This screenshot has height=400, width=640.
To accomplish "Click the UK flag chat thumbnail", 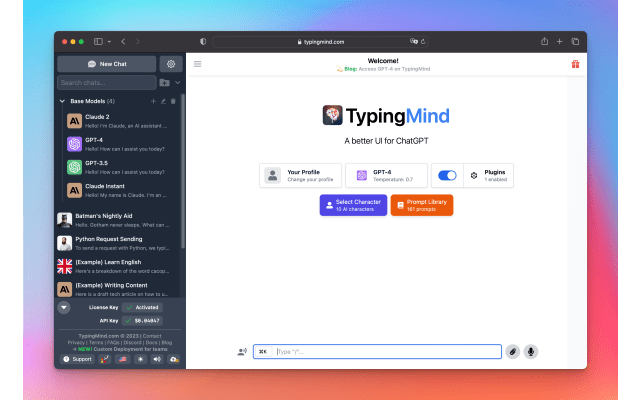I will (64, 267).
